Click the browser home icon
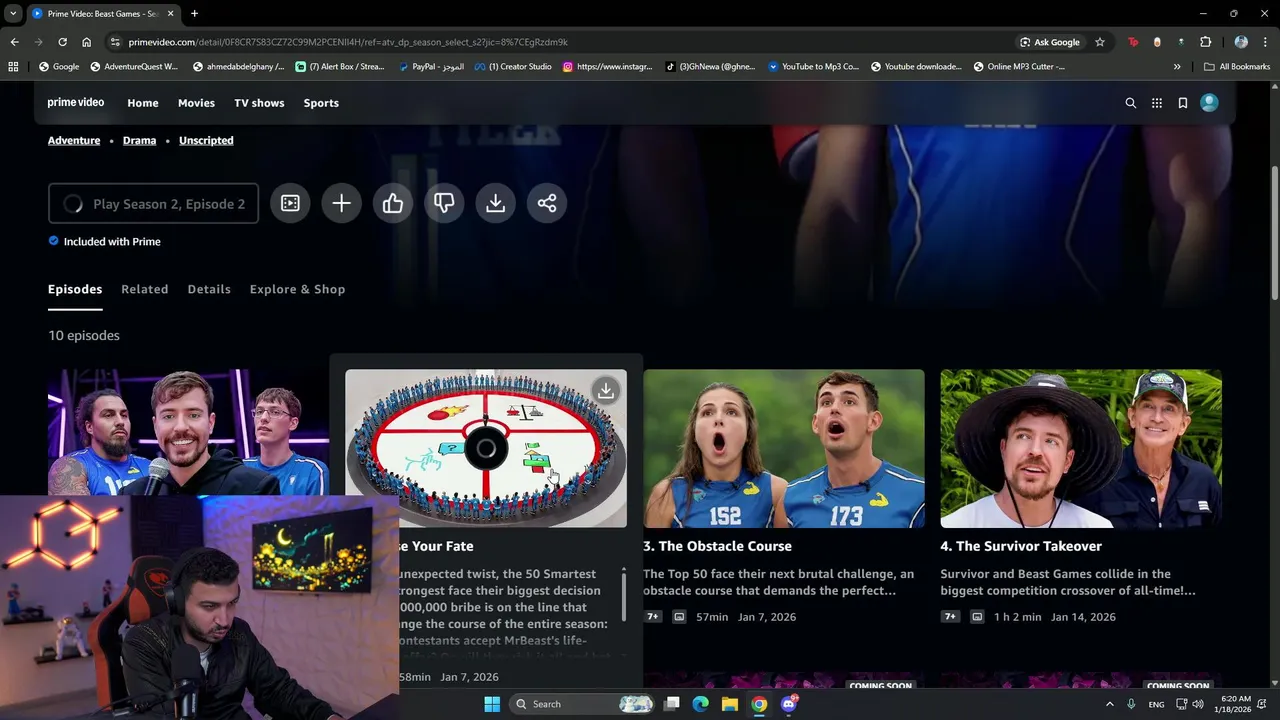This screenshot has width=1280, height=720. pos(87,42)
